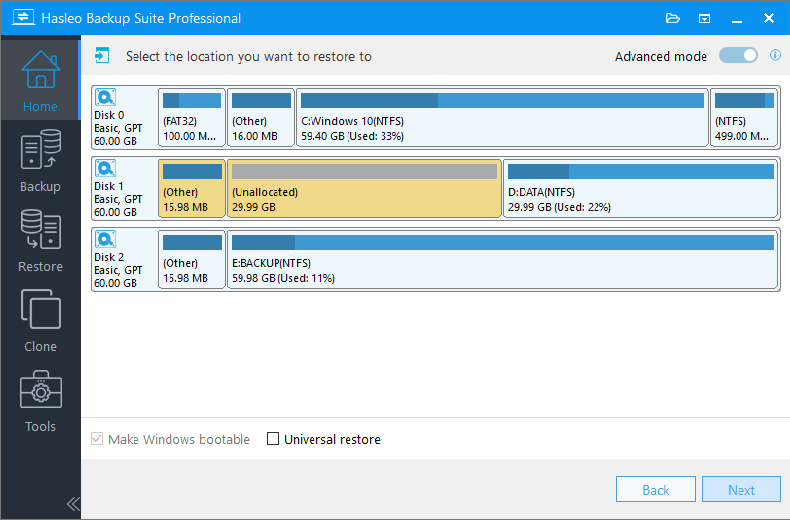Click the 'Advanced mode' label
The image size is (790, 520).
coord(661,56)
